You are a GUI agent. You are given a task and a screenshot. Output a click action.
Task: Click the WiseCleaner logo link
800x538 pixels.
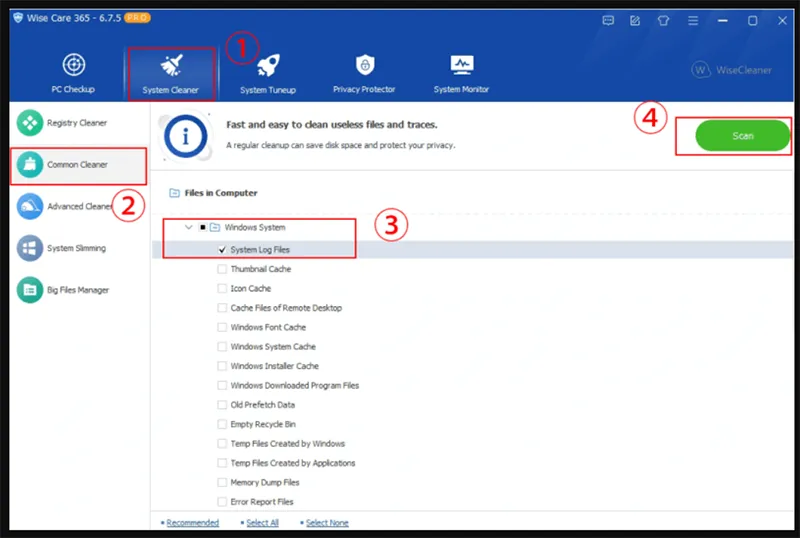point(732,70)
